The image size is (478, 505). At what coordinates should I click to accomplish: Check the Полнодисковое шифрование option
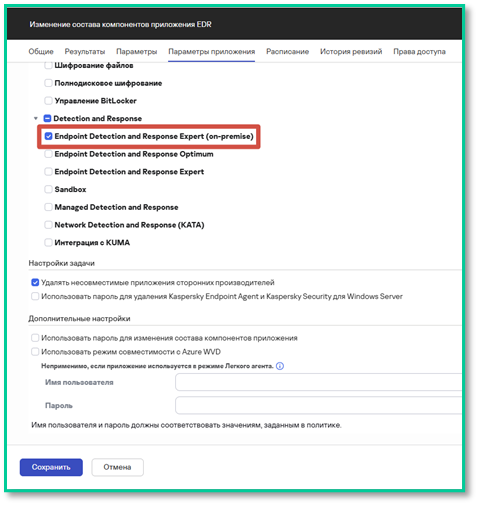(48, 83)
